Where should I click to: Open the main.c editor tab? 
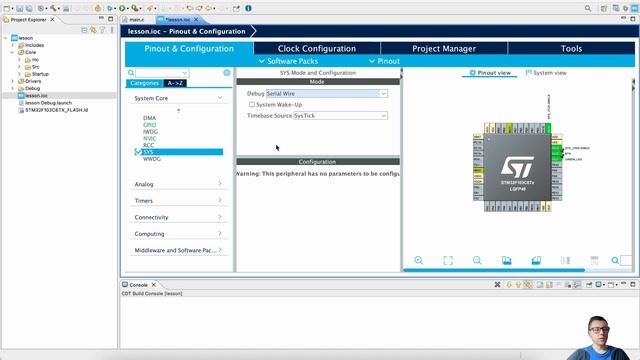[x=137, y=20]
